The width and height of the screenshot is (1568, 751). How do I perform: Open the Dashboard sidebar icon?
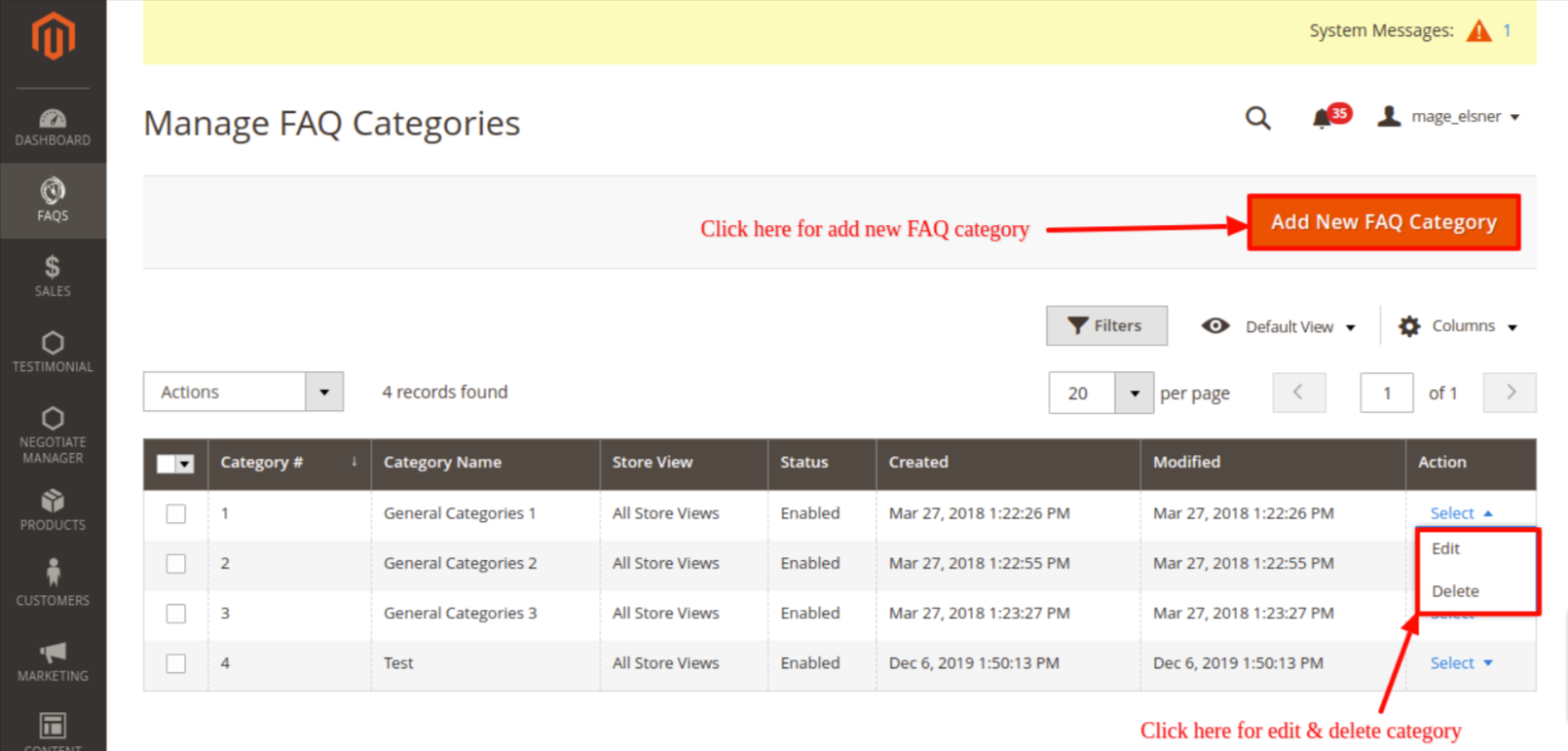(53, 128)
